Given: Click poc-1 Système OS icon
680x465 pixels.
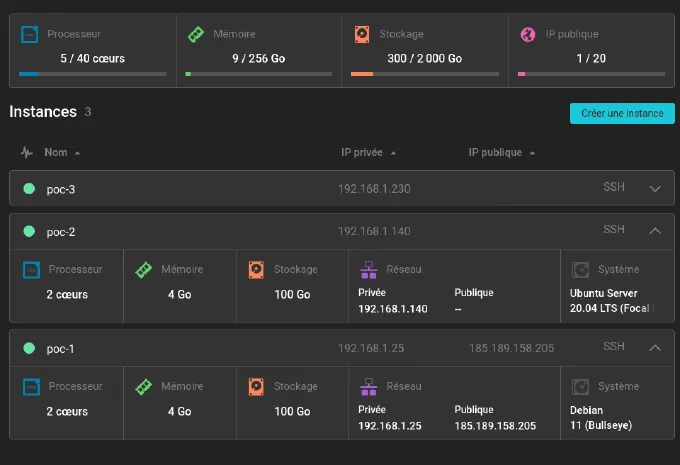Looking at the screenshot, I should (580, 387).
